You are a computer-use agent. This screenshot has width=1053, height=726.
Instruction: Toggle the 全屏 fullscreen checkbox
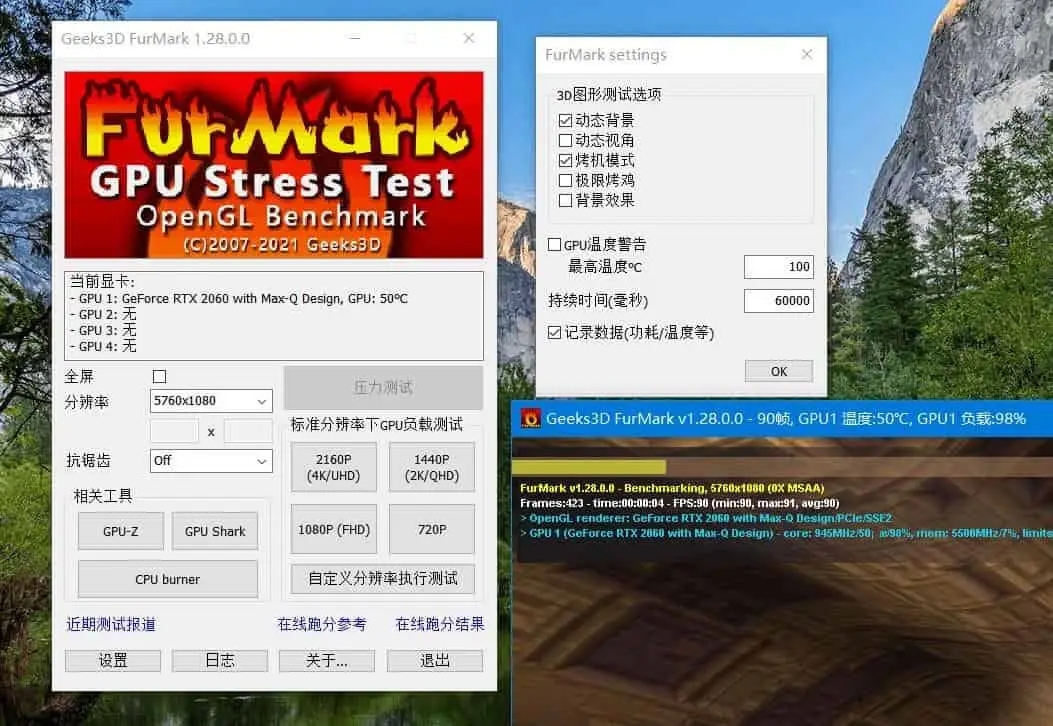159,377
